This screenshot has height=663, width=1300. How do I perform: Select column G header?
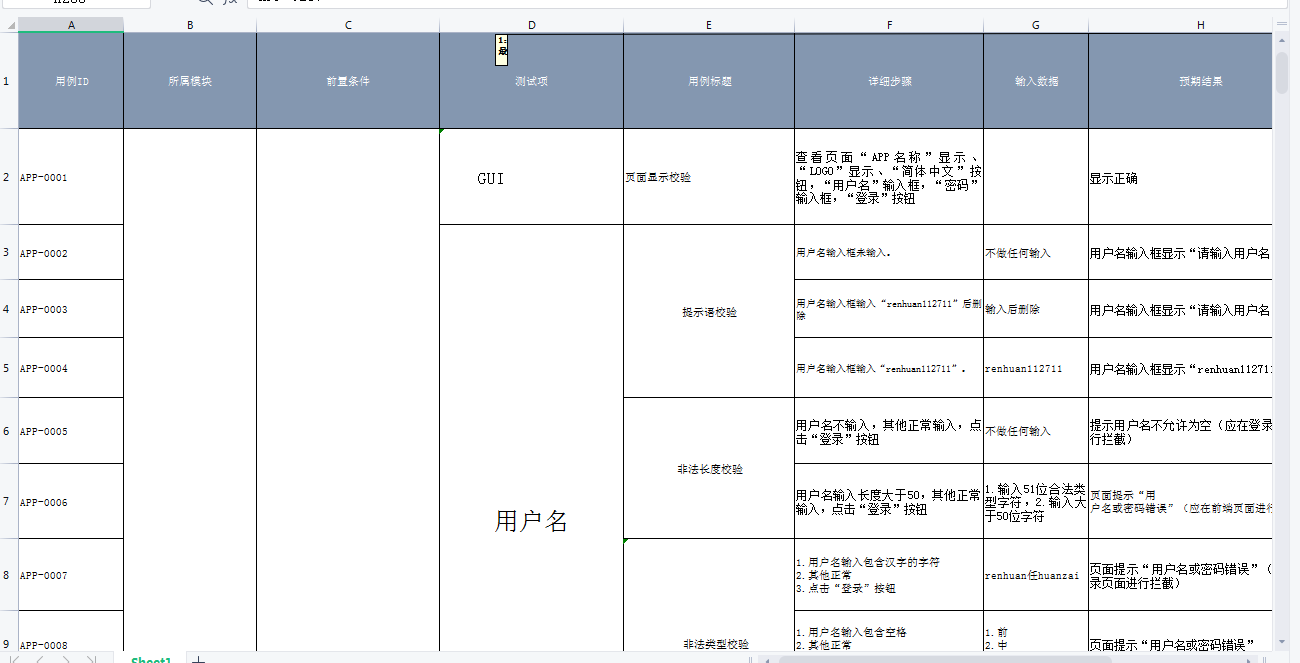pos(1036,25)
